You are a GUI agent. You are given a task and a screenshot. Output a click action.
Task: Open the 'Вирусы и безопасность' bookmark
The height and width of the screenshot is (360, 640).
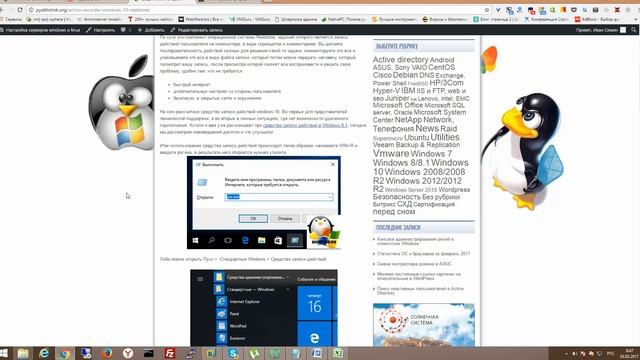pyautogui.click(x=446, y=19)
